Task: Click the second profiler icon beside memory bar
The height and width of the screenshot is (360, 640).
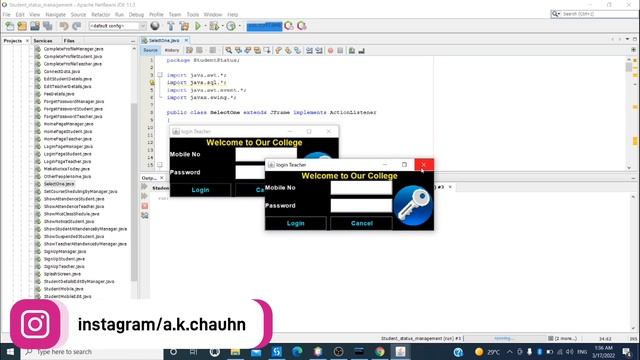Action: pyautogui.click(x=302, y=26)
